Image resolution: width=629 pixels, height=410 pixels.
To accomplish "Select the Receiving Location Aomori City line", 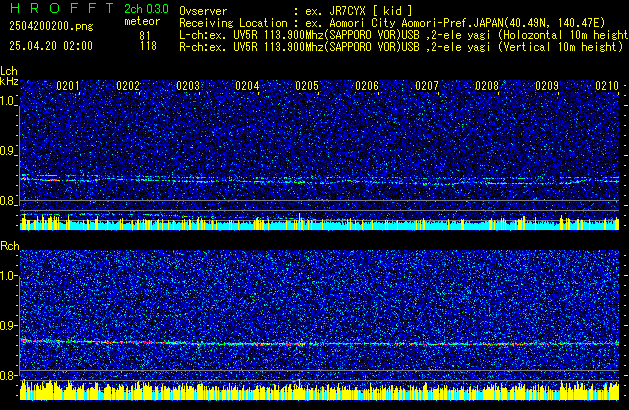I will click(x=392, y=23).
